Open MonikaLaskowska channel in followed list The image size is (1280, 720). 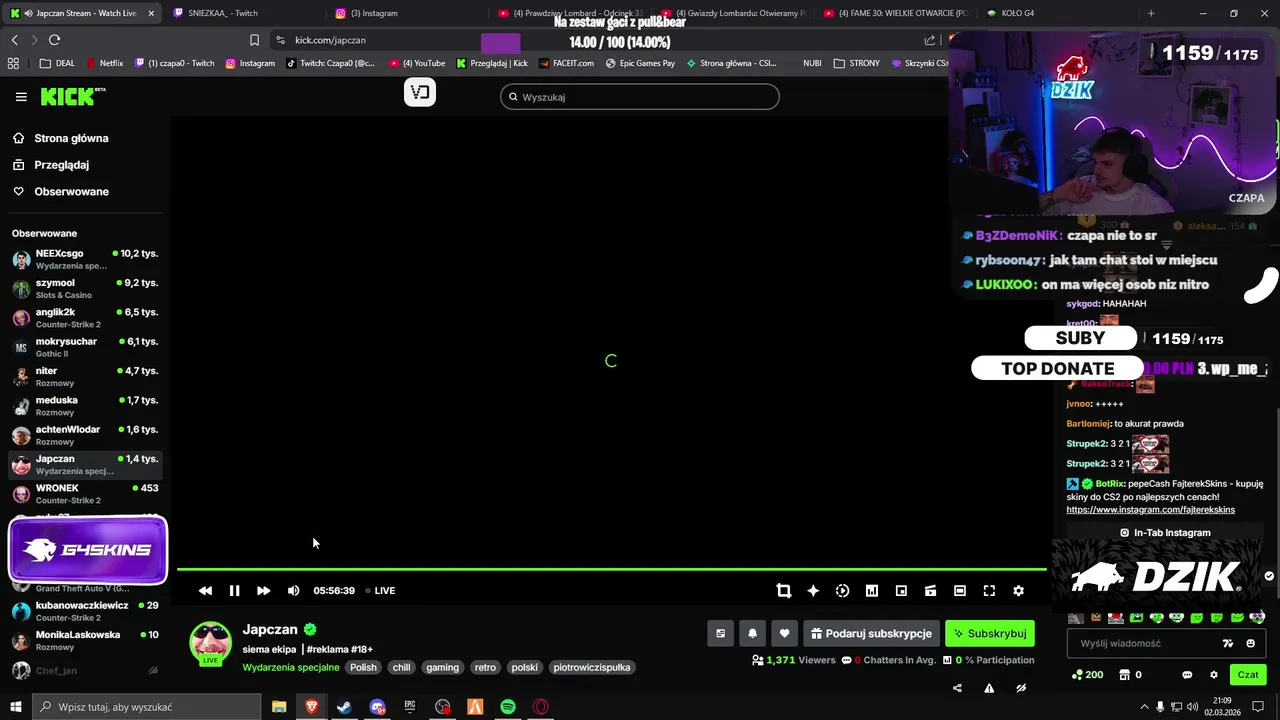tap(85, 640)
